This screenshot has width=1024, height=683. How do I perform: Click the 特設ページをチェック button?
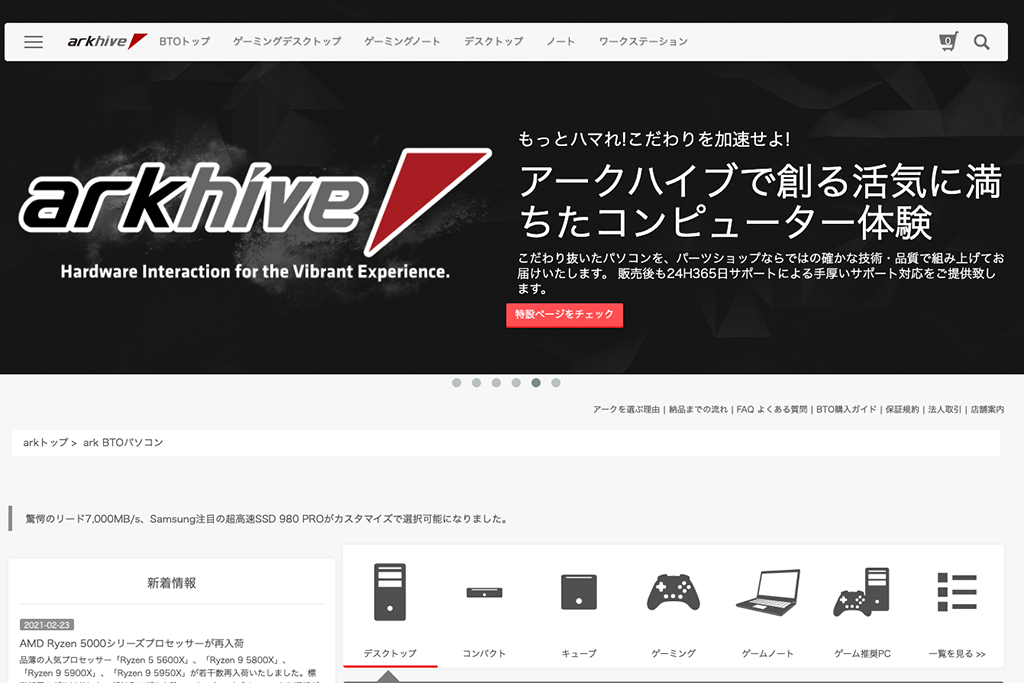[x=564, y=315]
